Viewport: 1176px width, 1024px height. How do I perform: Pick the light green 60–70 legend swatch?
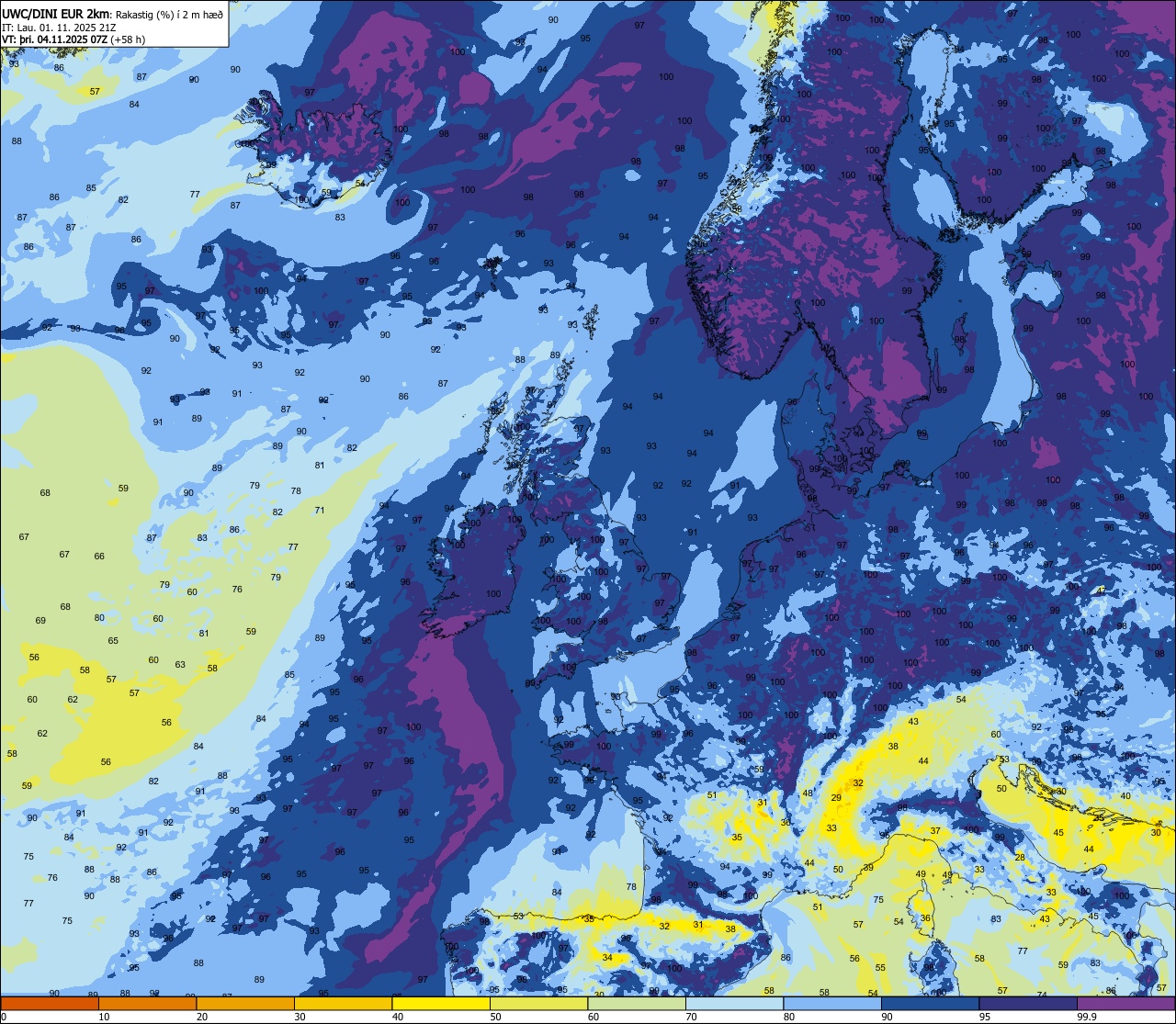[x=637, y=1004]
